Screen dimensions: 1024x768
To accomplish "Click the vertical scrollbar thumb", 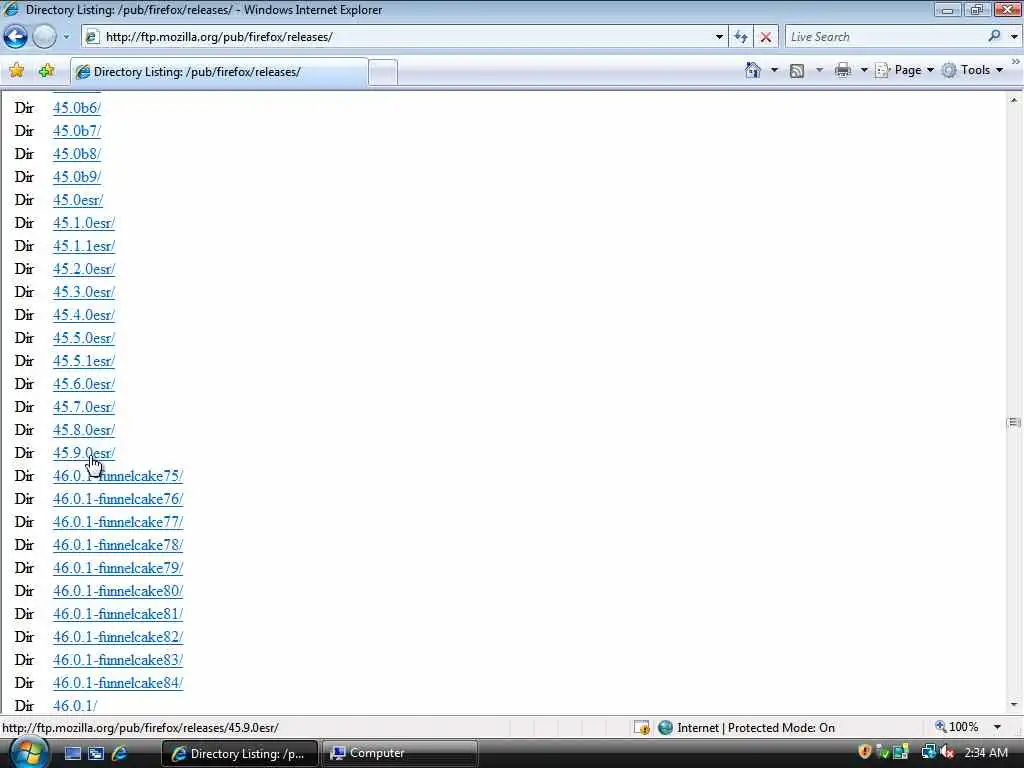I will (1014, 423).
